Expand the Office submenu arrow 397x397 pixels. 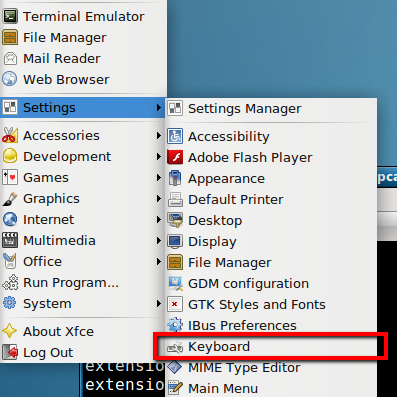coord(159,261)
